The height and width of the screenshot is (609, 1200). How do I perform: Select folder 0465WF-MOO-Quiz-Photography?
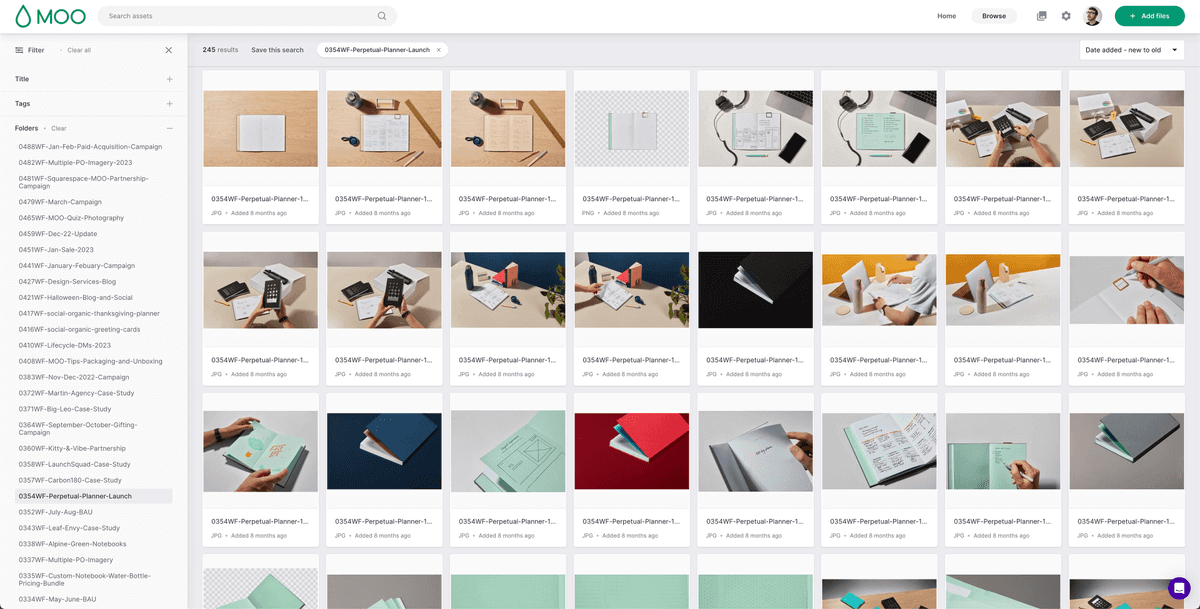71,218
